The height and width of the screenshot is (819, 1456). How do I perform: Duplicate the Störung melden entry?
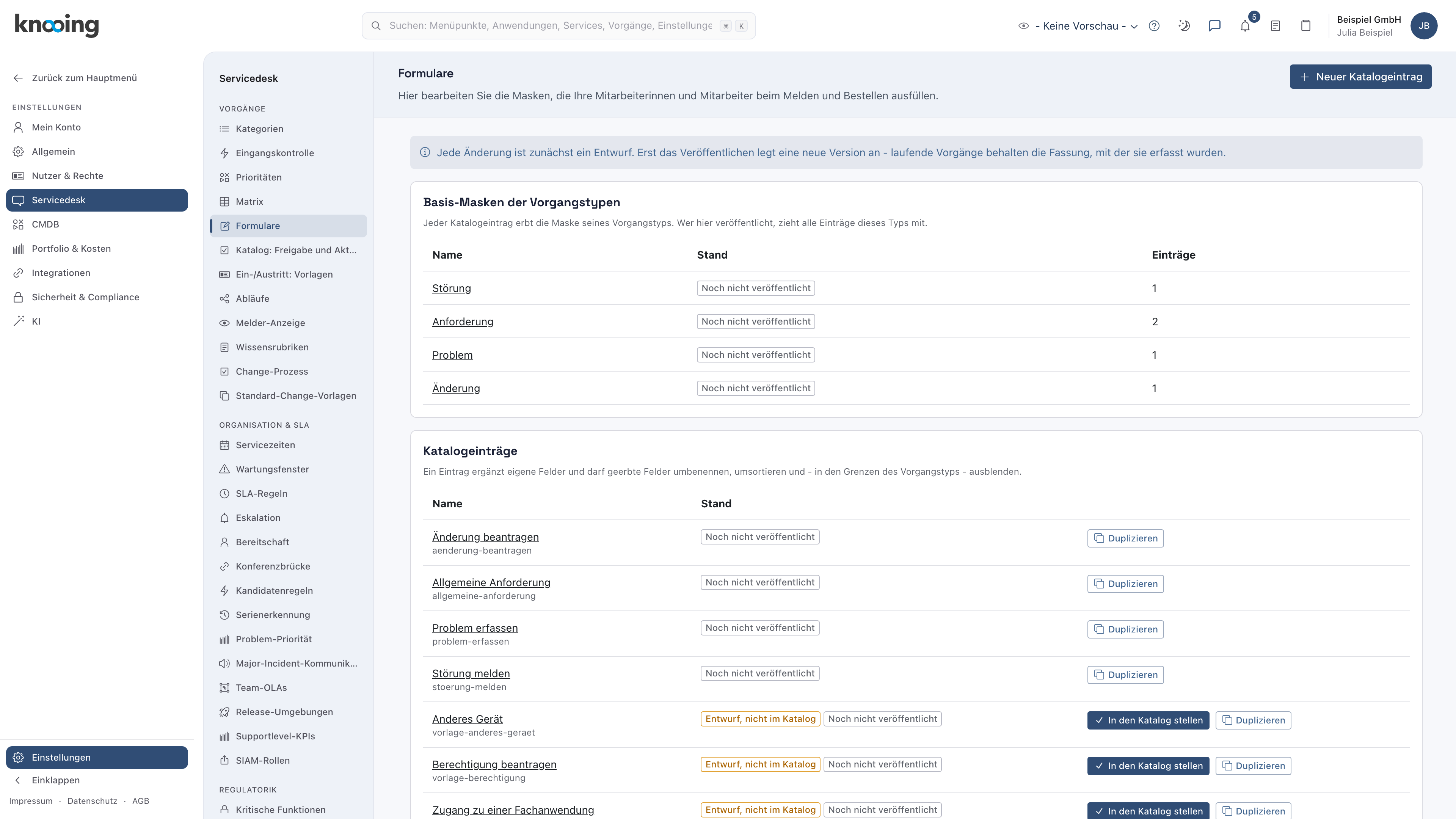click(1125, 675)
